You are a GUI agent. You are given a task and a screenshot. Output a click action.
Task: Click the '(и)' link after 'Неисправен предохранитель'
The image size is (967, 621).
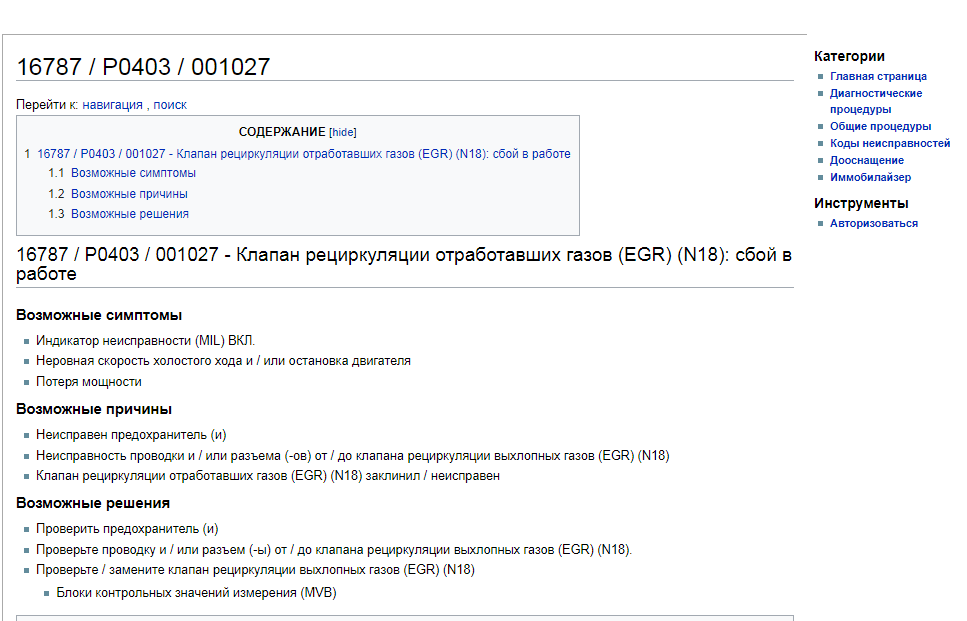pos(218,435)
